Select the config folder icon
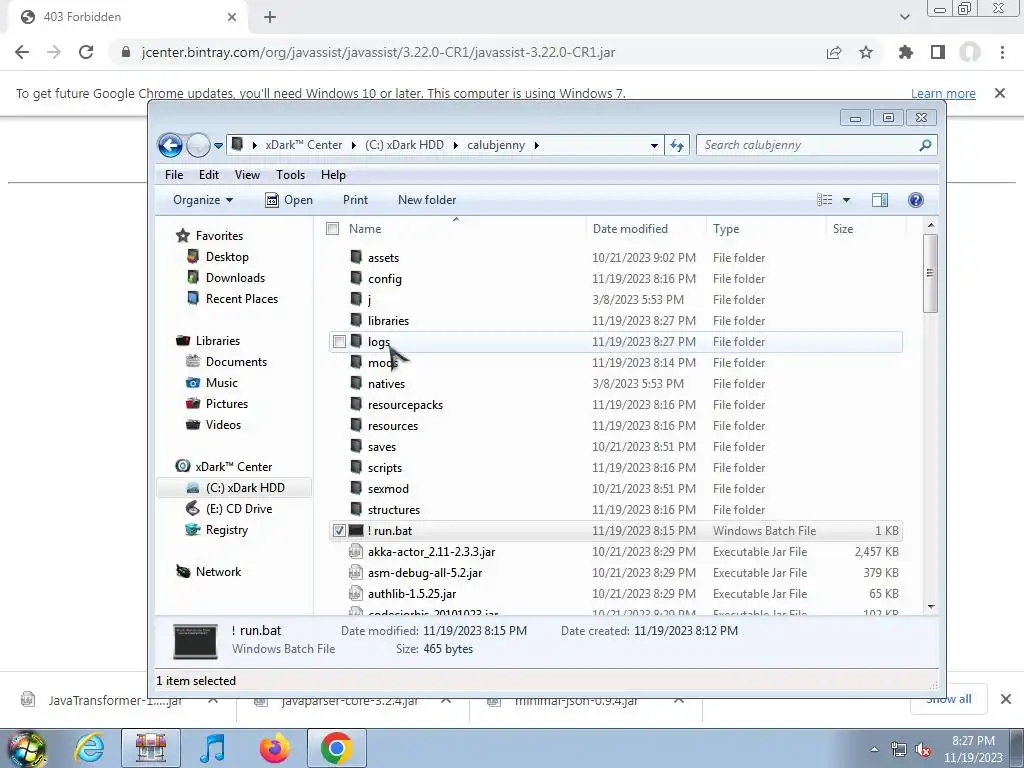Image resolution: width=1024 pixels, height=768 pixels. click(356, 278)
